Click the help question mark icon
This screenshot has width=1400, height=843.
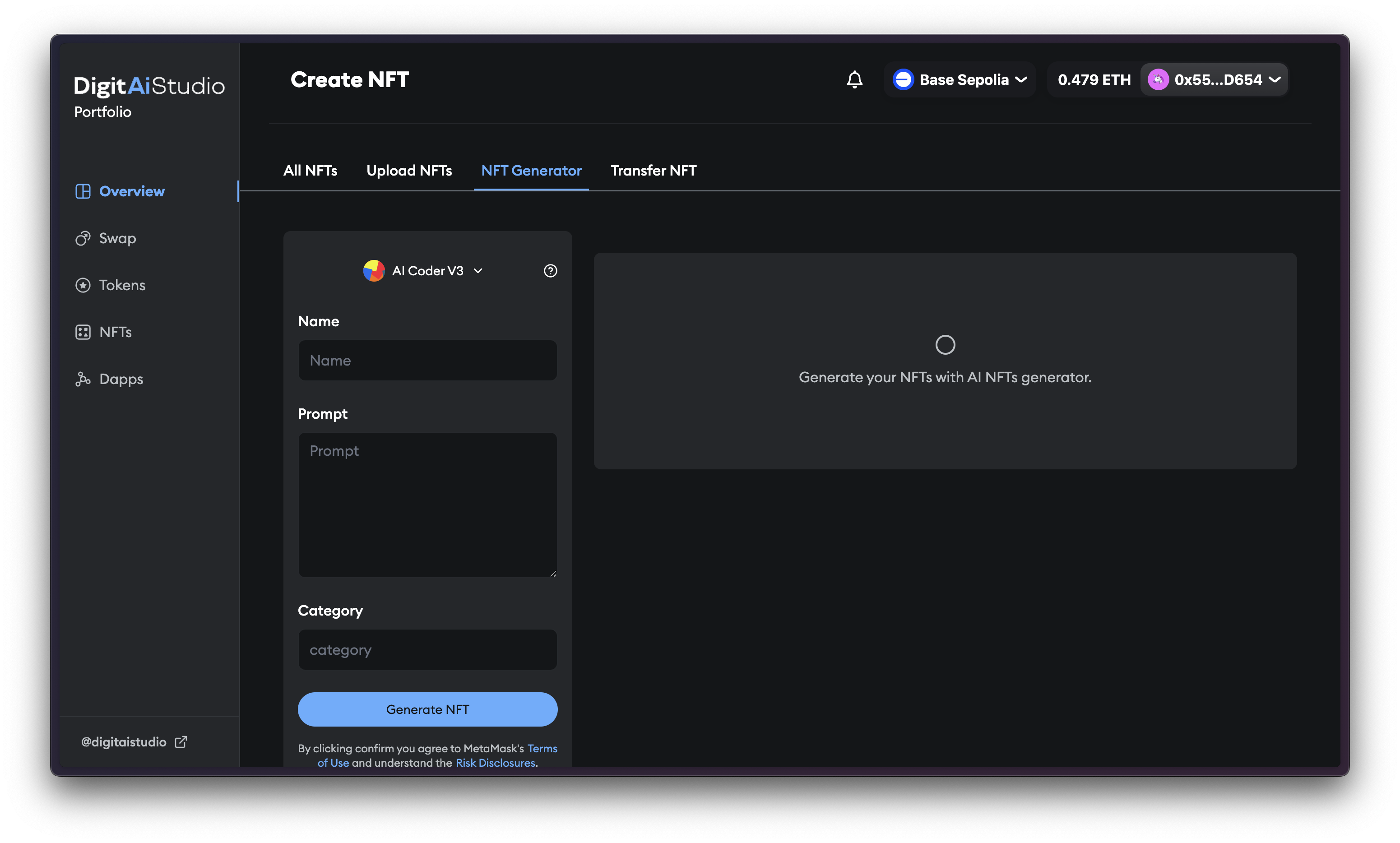tap(550, 271)
